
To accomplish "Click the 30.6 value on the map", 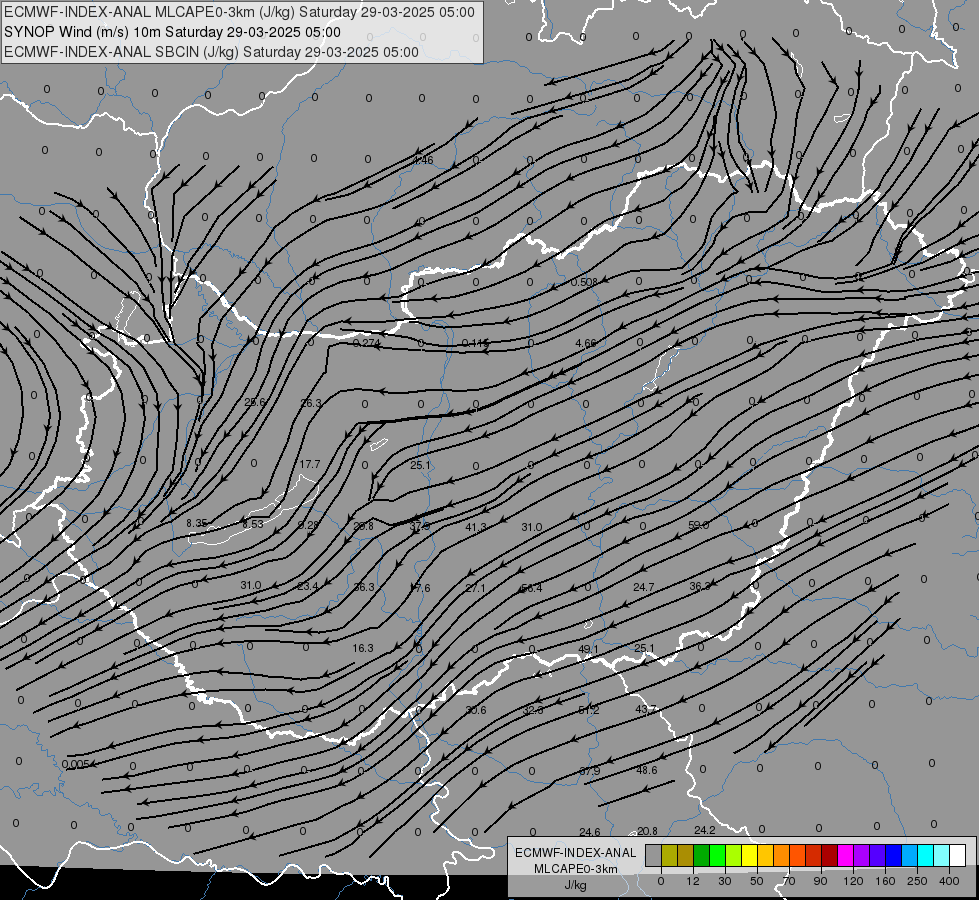I will [476, 710].
